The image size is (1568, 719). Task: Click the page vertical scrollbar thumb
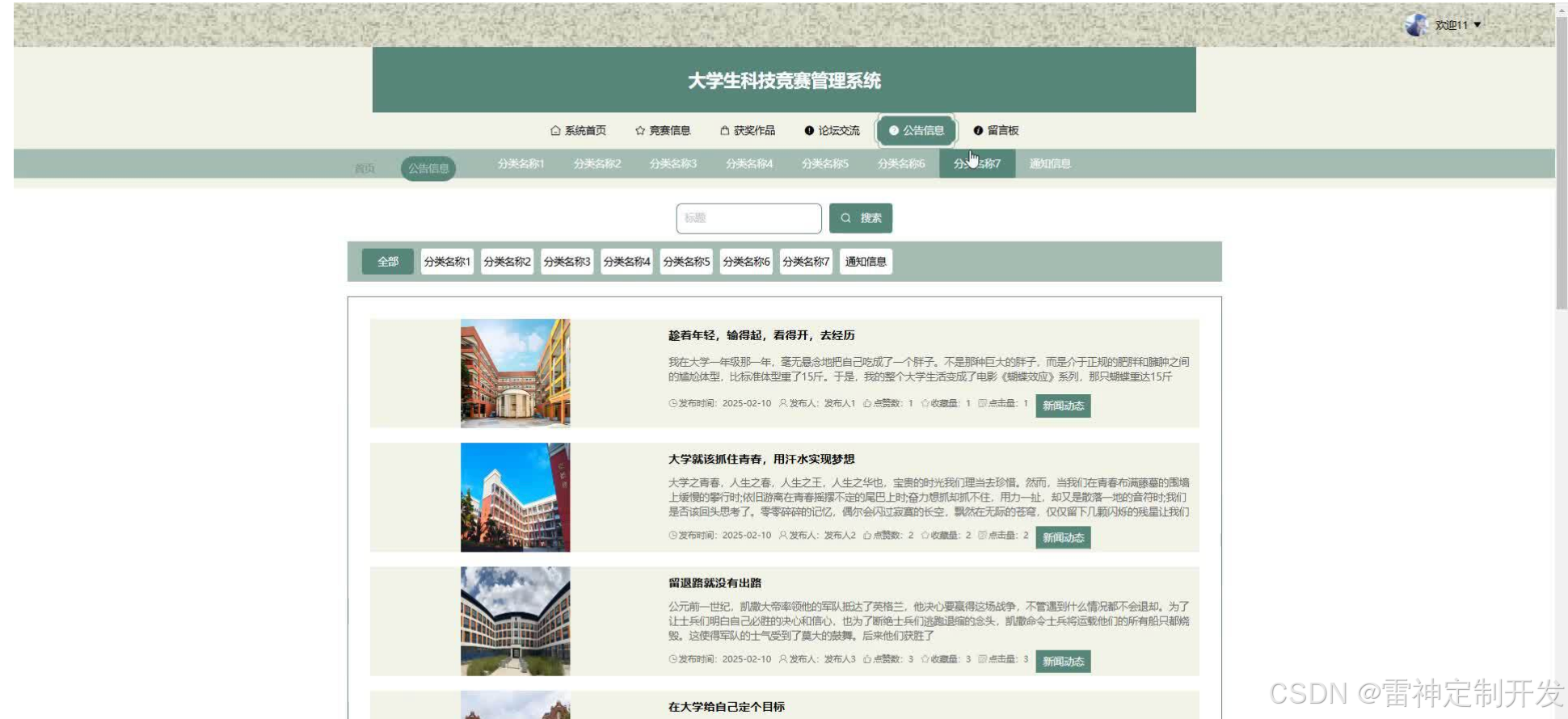point(1562,162)
